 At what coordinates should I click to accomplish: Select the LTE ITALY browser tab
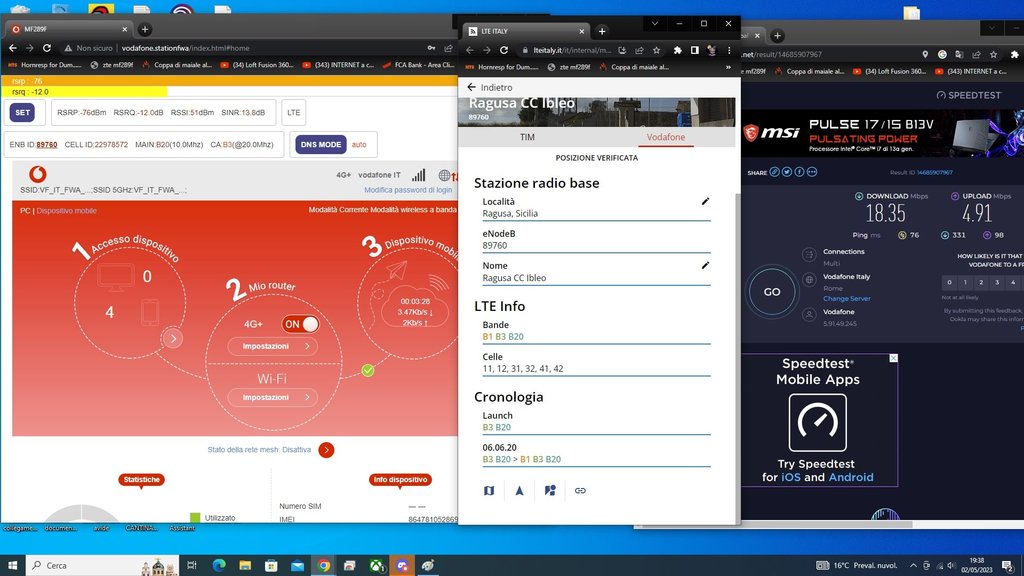pos(526,31)
